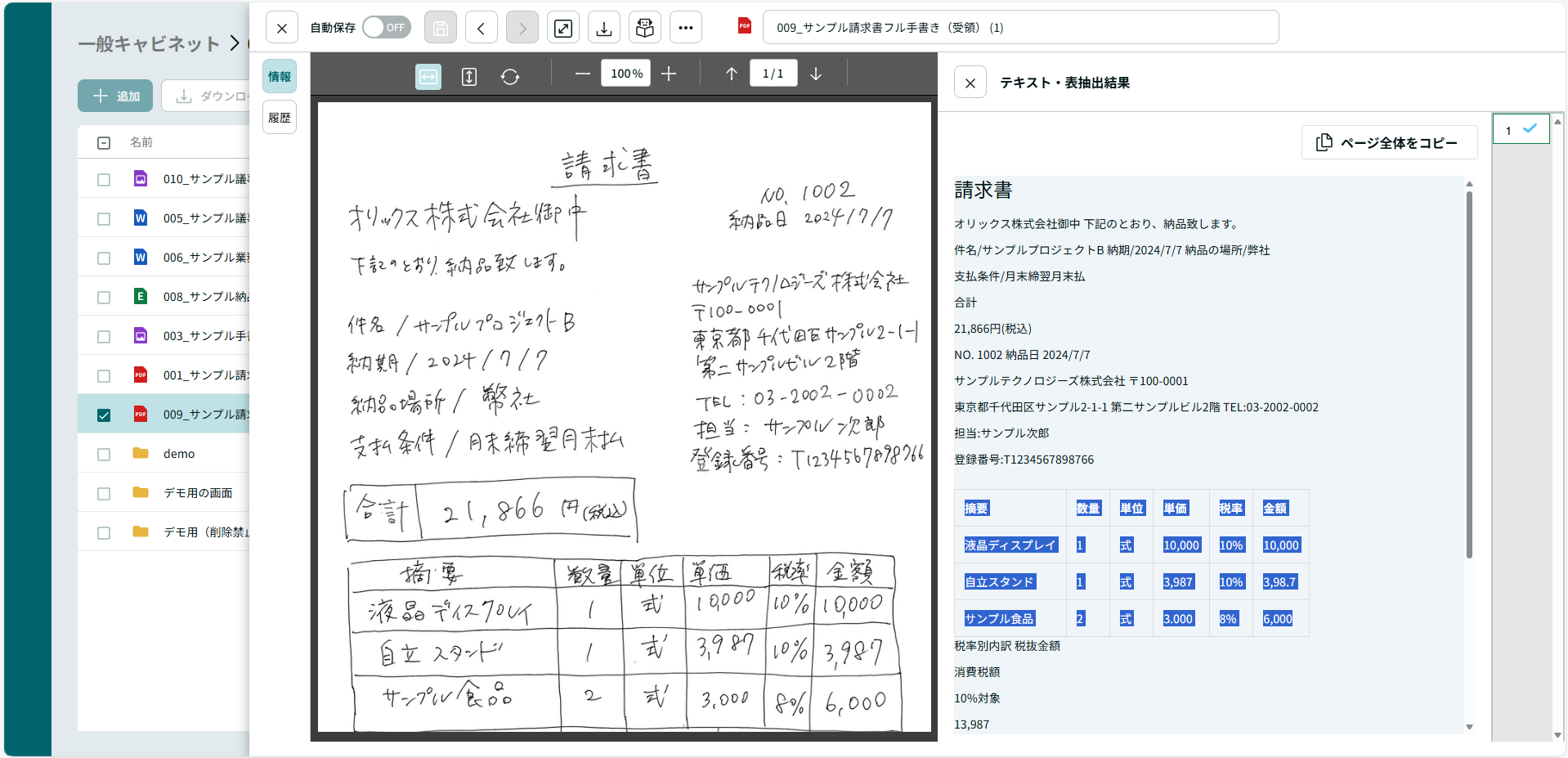Switch to the 履歴 tab
1568x758 pixels.
click(280, 117)
